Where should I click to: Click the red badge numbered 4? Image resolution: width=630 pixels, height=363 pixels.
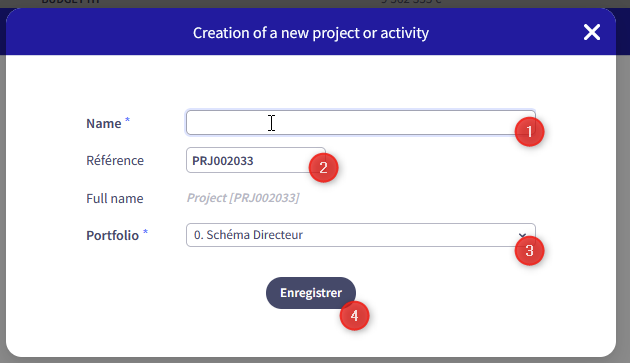click(354, 316)
